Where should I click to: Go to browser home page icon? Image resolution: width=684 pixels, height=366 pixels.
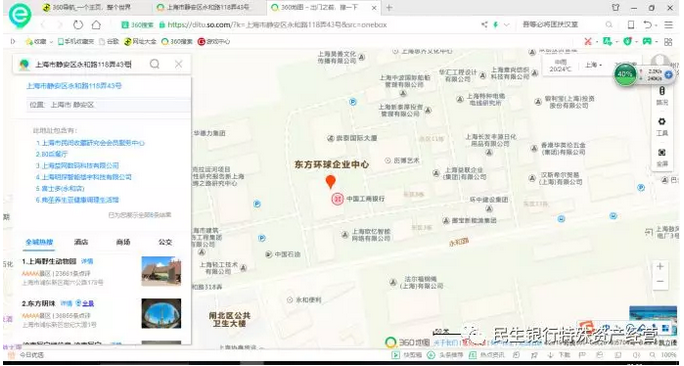tap(96, 25)
